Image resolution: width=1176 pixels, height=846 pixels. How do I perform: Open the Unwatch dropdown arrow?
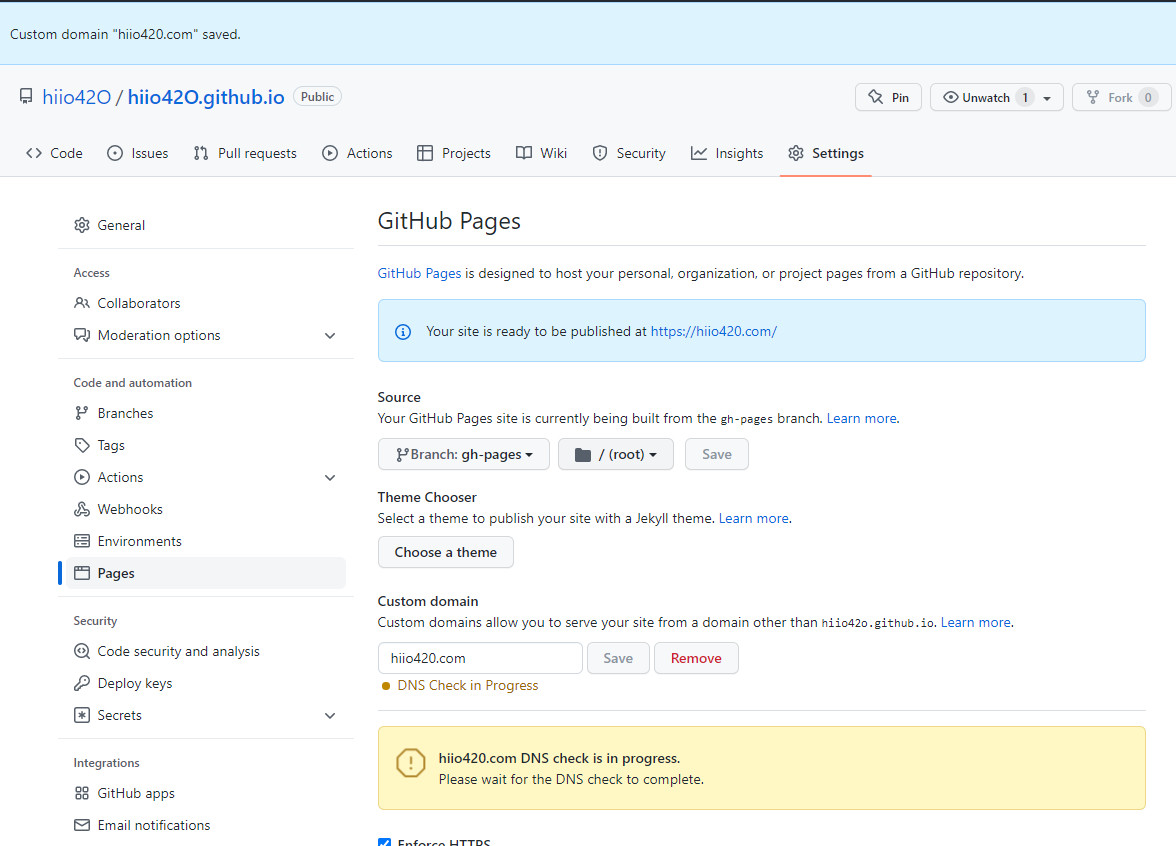pos(1047,98)
